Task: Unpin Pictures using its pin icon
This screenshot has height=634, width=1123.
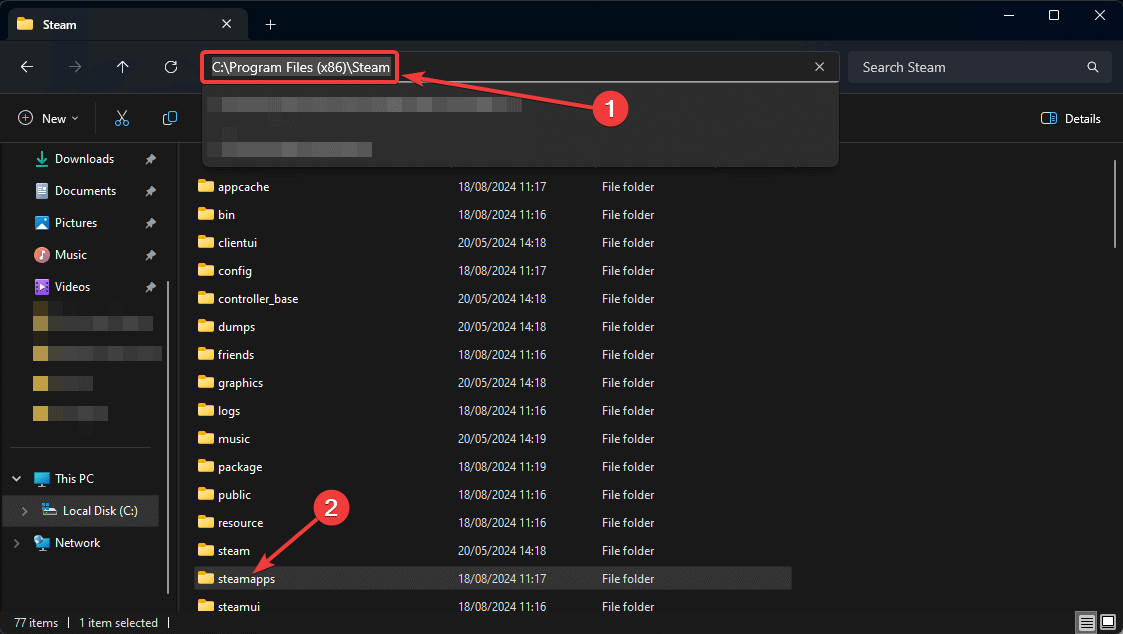Action: [150, 224]
